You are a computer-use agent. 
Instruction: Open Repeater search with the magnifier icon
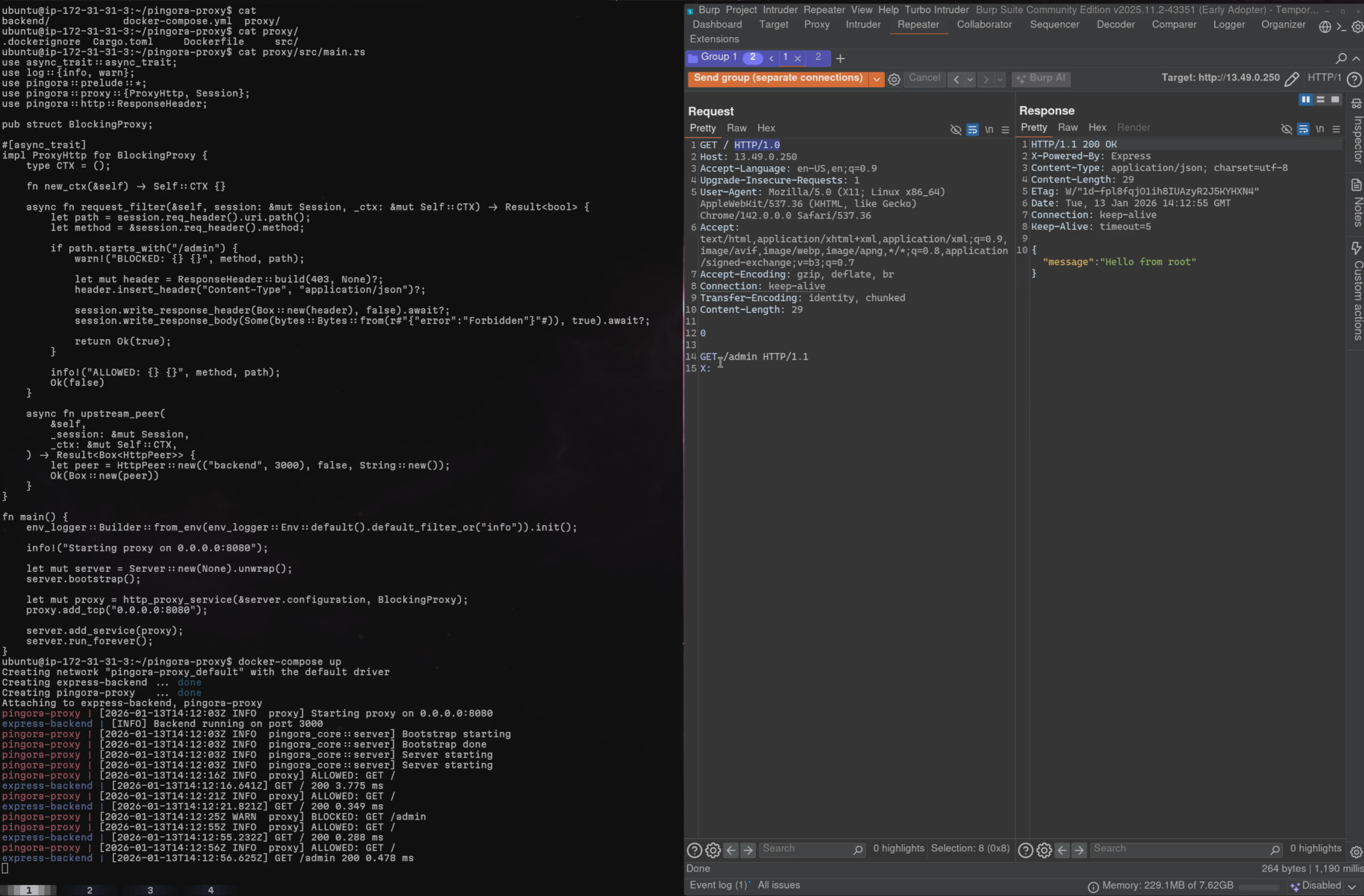point(1341,58)
